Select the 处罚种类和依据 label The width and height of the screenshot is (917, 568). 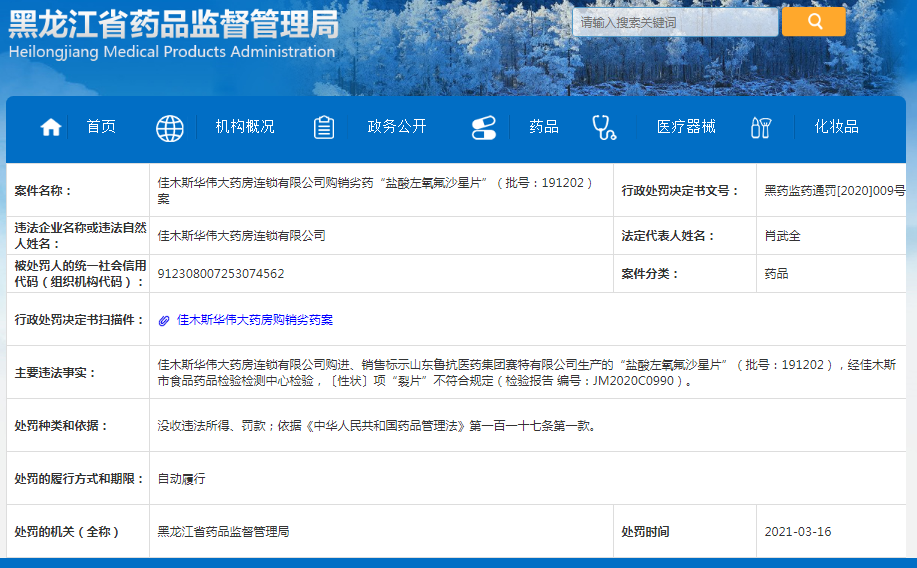61,425
